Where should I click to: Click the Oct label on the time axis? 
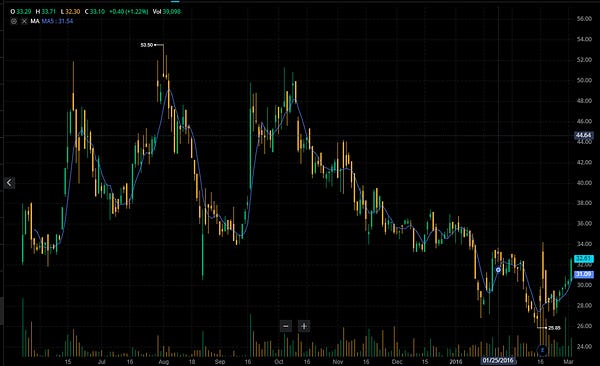pyautogui.click(x=279, y=362)
